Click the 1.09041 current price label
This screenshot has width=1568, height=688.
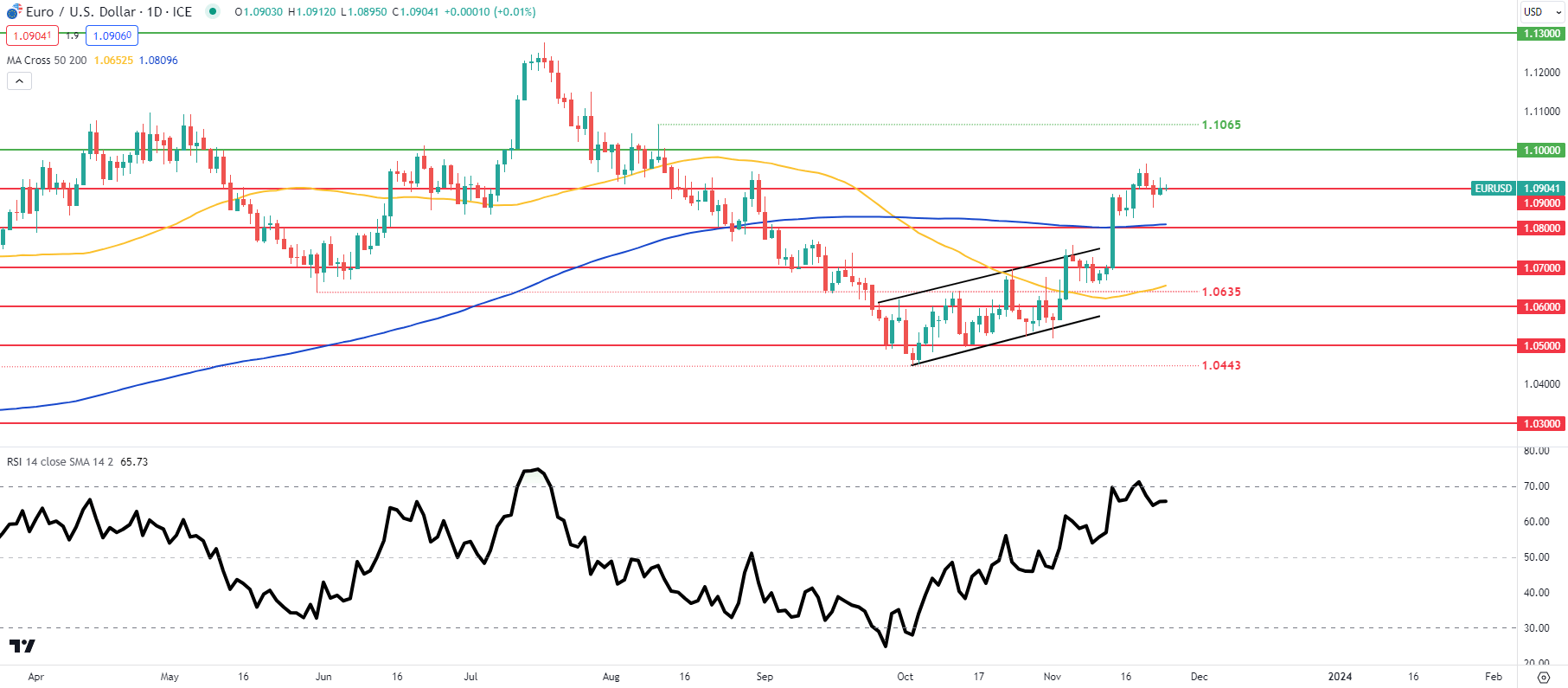[x=1542, y=189]
